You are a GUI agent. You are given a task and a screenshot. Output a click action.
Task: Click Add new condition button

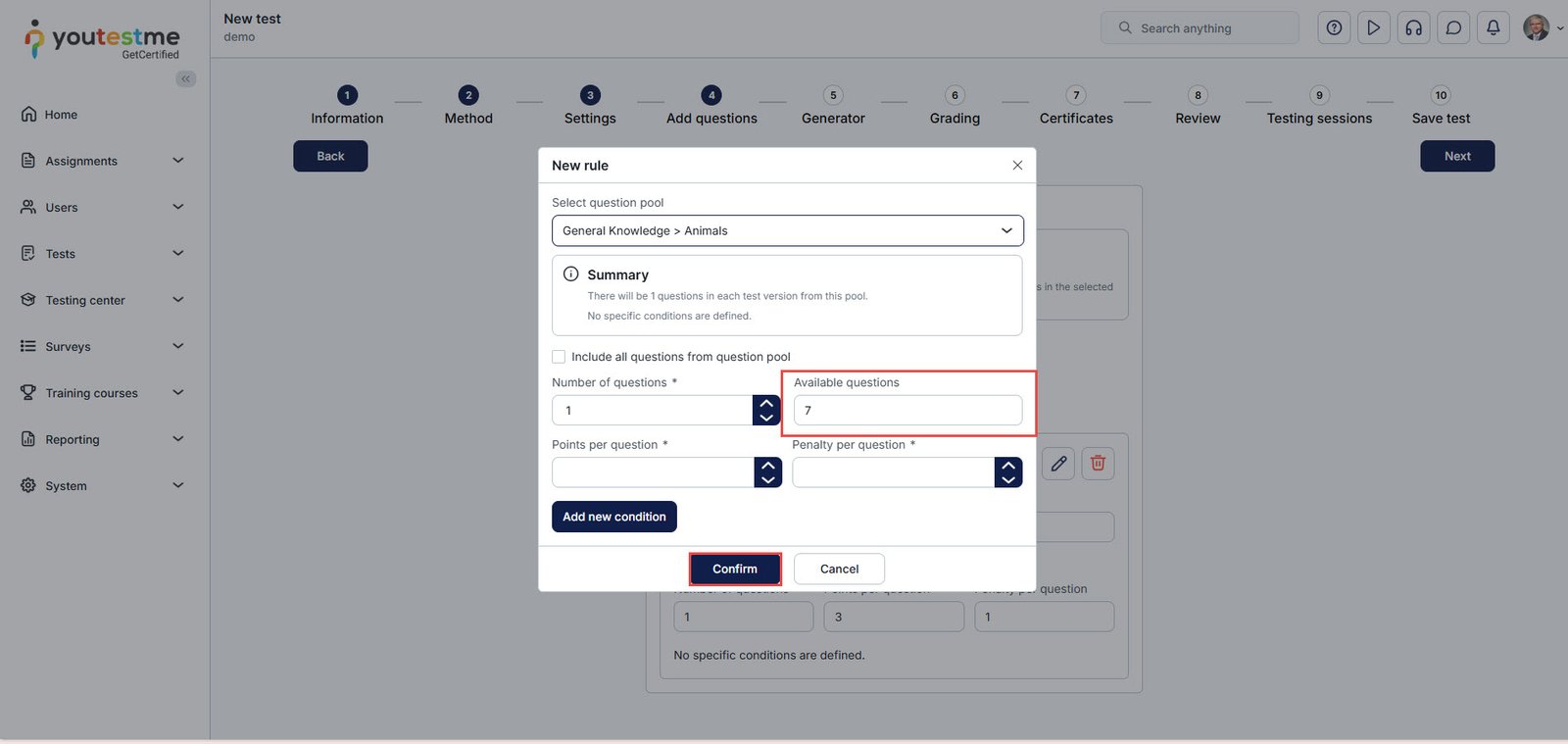tap(613, 517)
